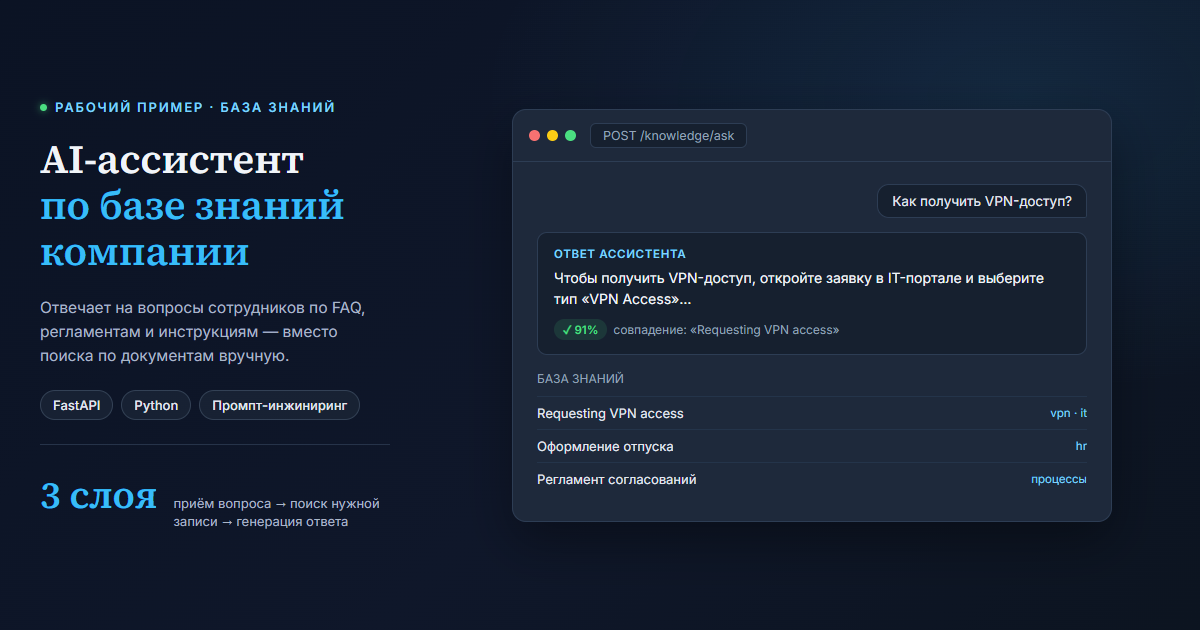Screen dimensions: 1200x630
Task: Select the Python tag
Action: 156,405
